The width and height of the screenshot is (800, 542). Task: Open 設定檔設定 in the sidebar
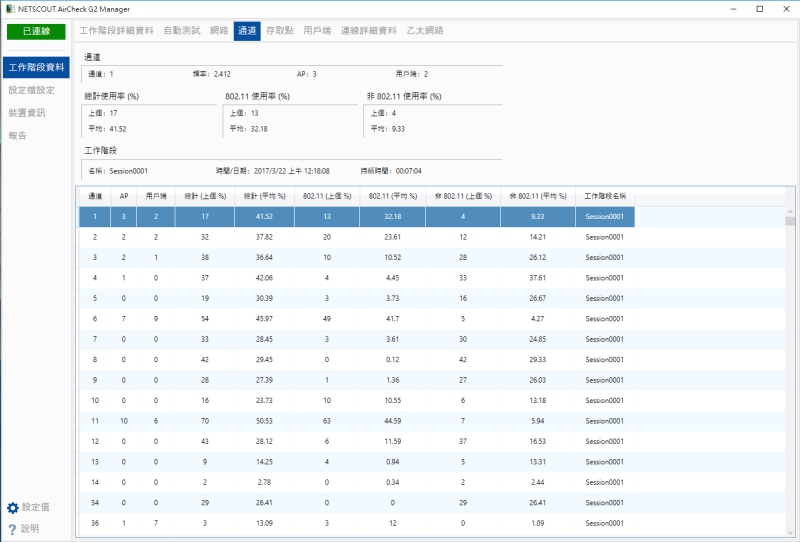coord(31,90)
